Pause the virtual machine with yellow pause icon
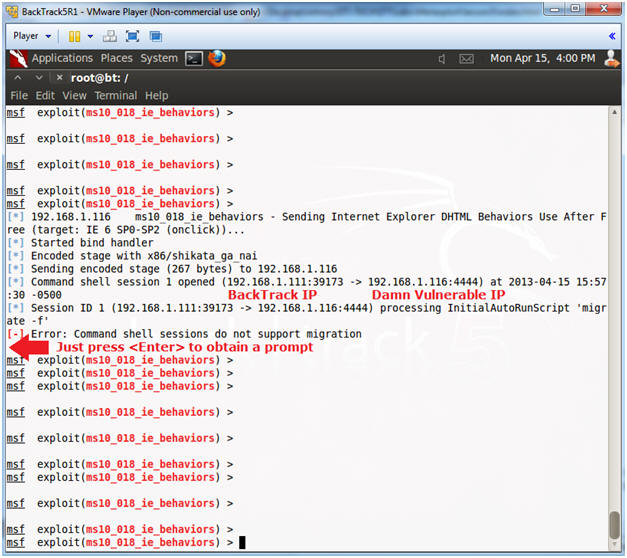627x558 pixels. (74, 36)
